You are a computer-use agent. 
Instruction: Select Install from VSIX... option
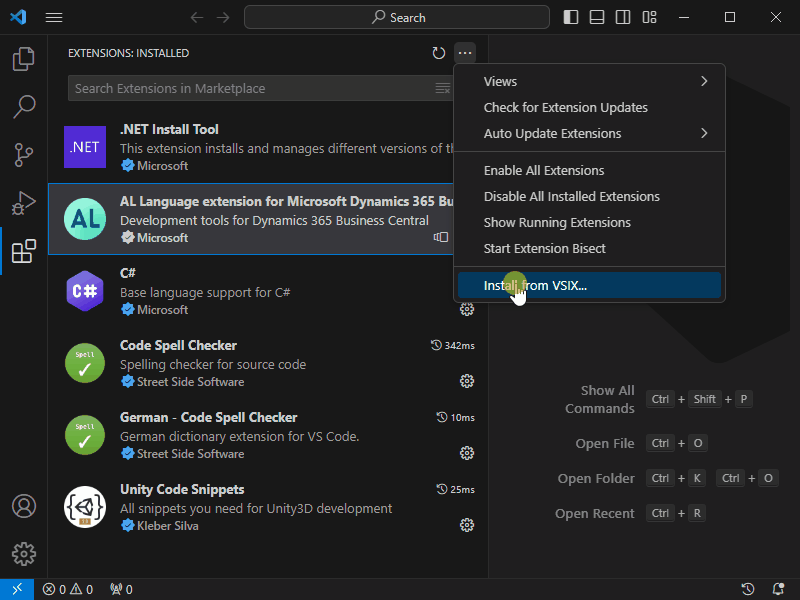click(x=589, y=285)
